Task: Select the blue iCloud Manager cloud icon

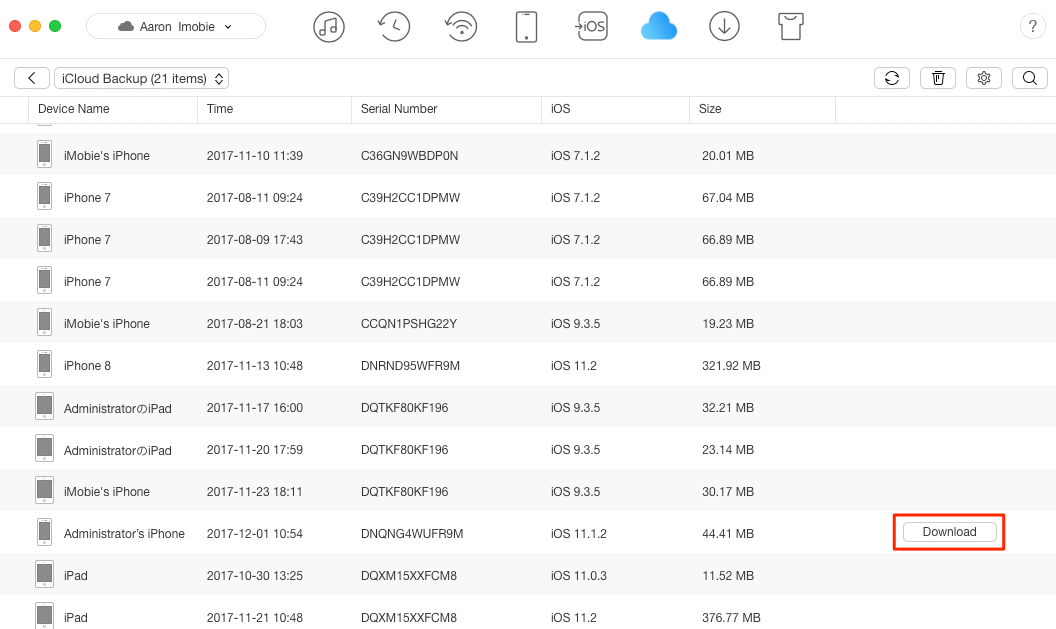Action: (x=659, y=27)
